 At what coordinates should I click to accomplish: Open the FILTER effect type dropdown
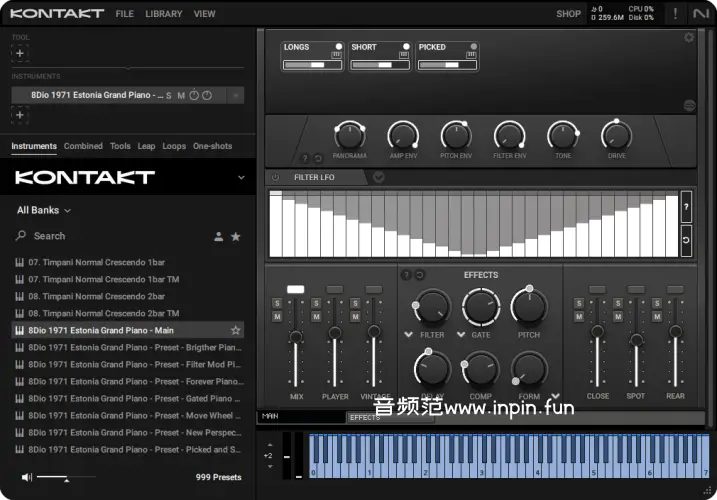point(408,334)
